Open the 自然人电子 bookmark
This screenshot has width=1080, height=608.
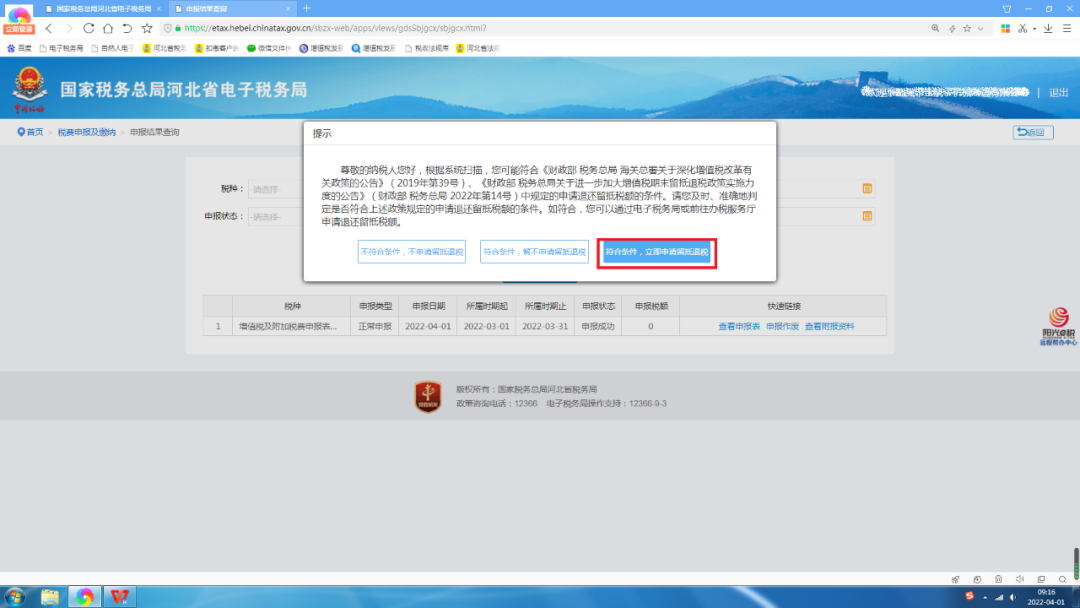(112, 48)
